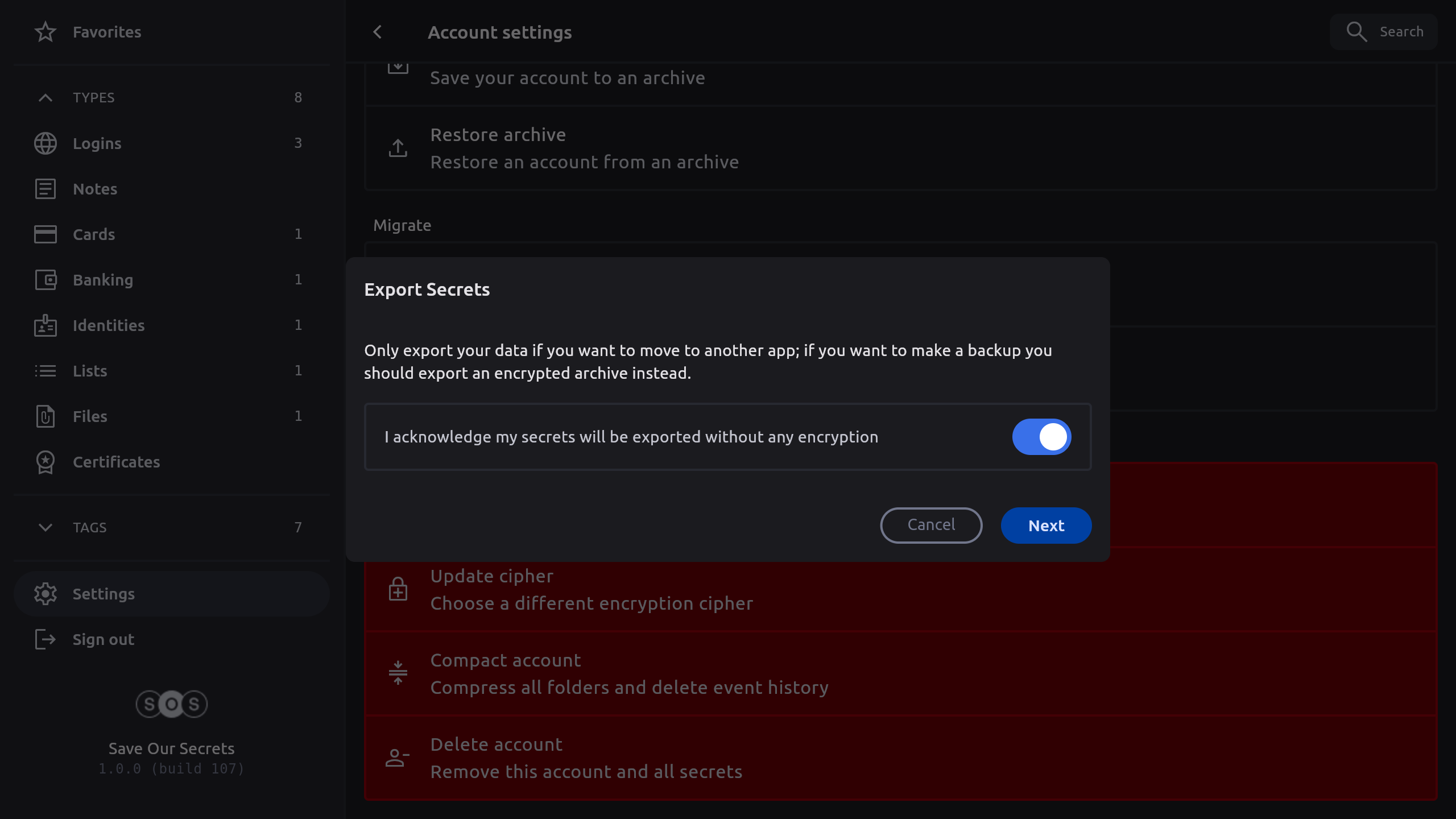The image size is (1456, 819).
Task: Click the Certificates ribbon icon
Action: pos(45,462)
